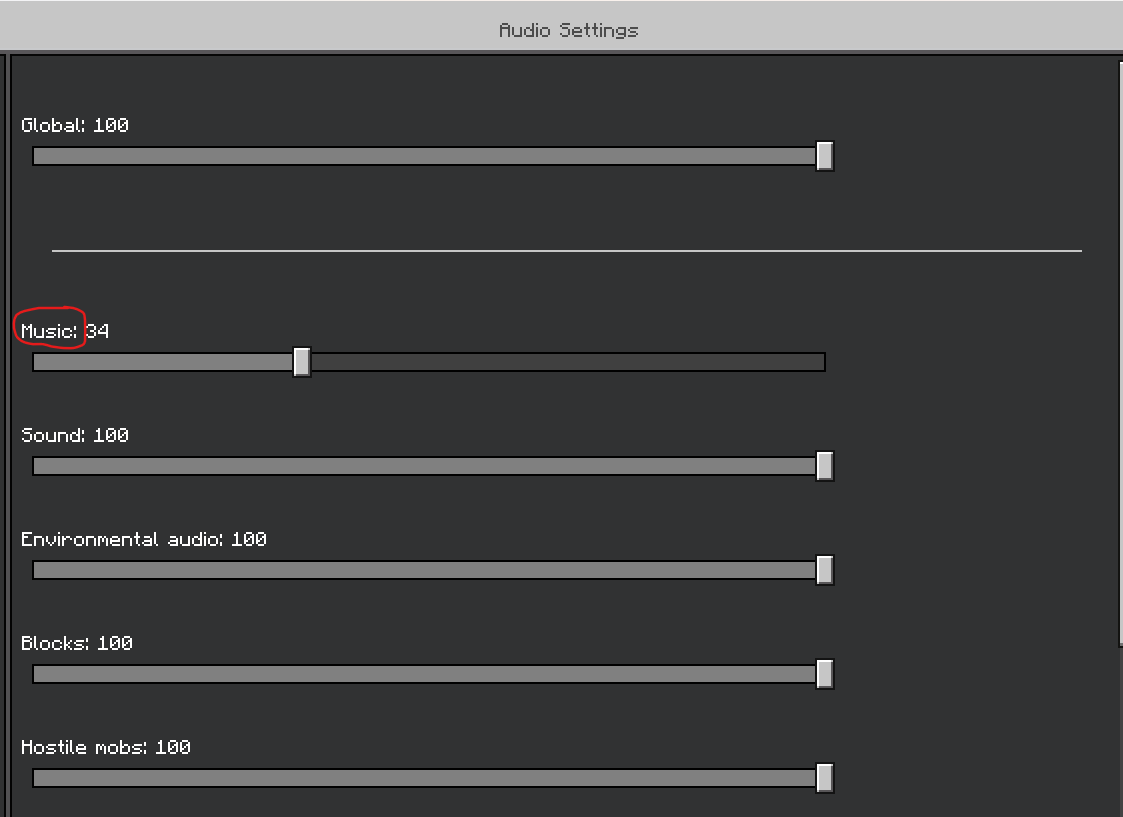Click the vertical scrollbar on the right
This screenshot has width=1123, height=817.
pos(1120,353)
